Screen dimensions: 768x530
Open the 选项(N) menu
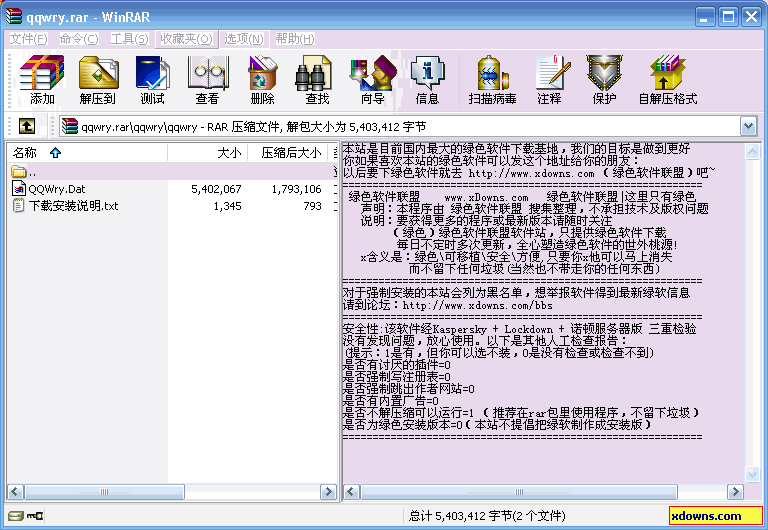pos(244,39)
